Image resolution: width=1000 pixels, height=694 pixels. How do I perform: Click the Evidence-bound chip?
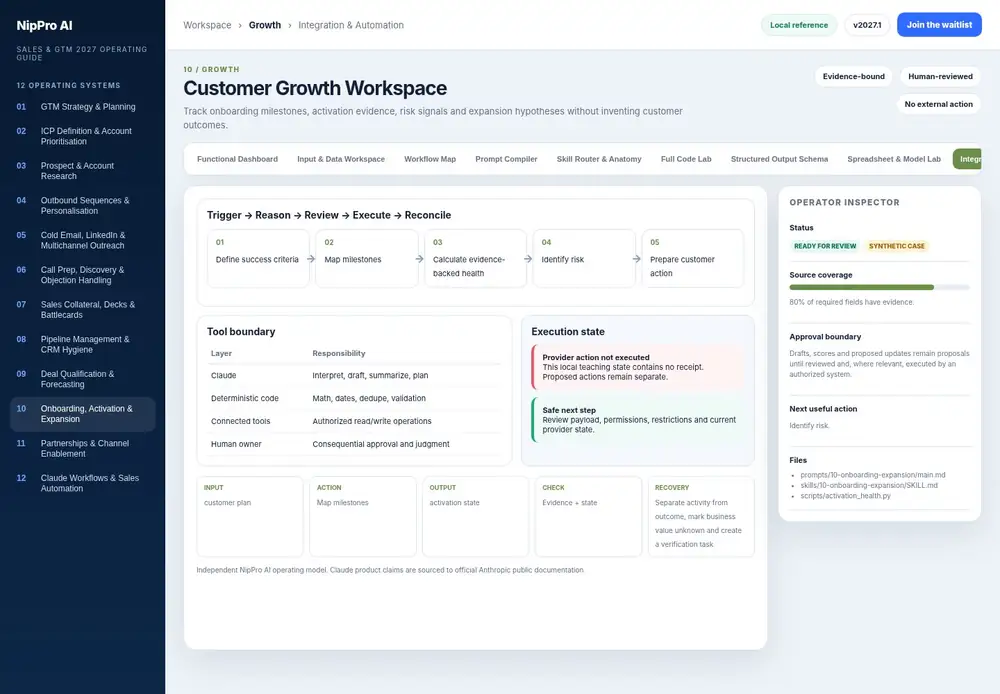coord(853,77)
